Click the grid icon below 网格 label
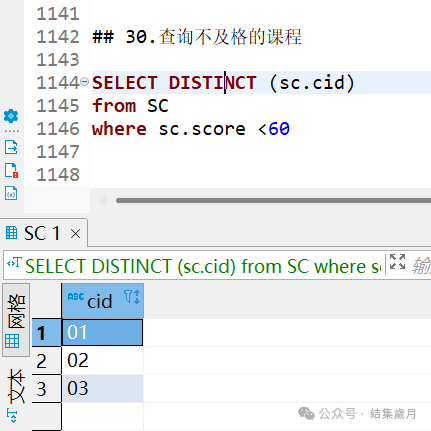 12,341
